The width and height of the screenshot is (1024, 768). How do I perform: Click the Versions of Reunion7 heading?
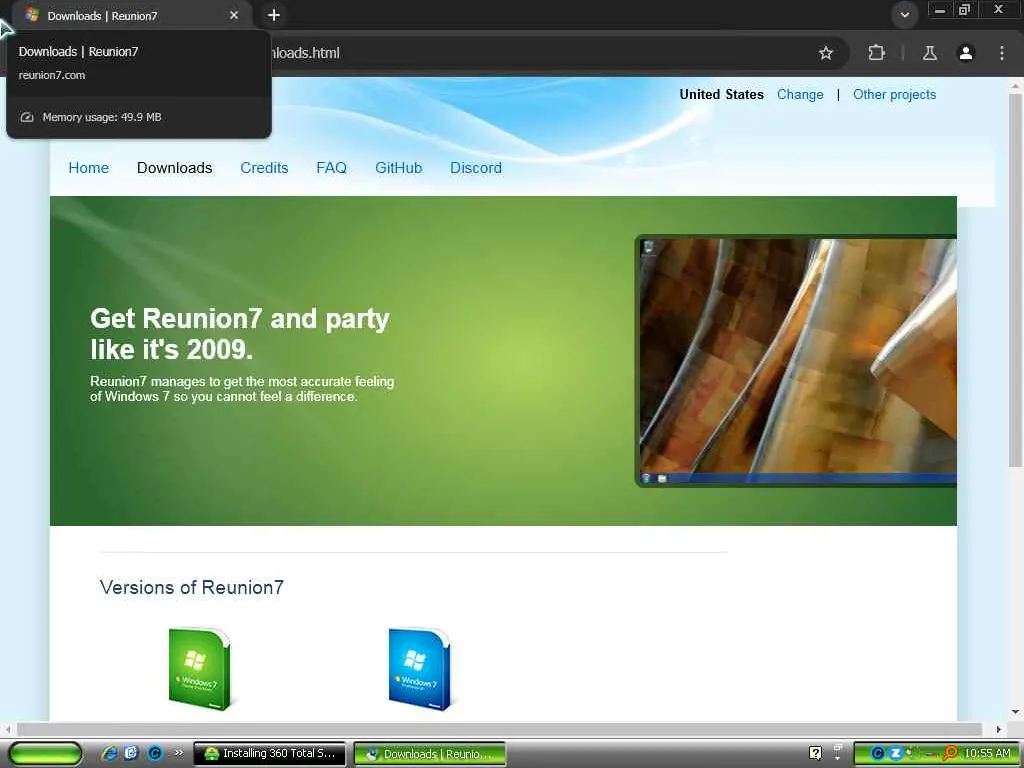[191, 587]
